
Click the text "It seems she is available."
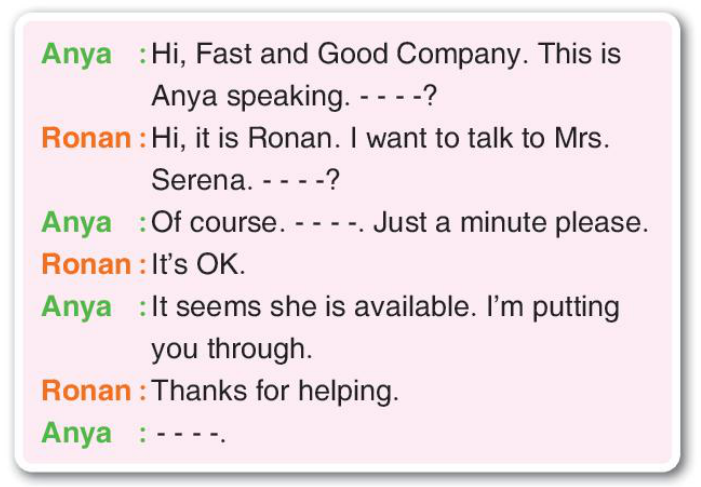[314, 307]
